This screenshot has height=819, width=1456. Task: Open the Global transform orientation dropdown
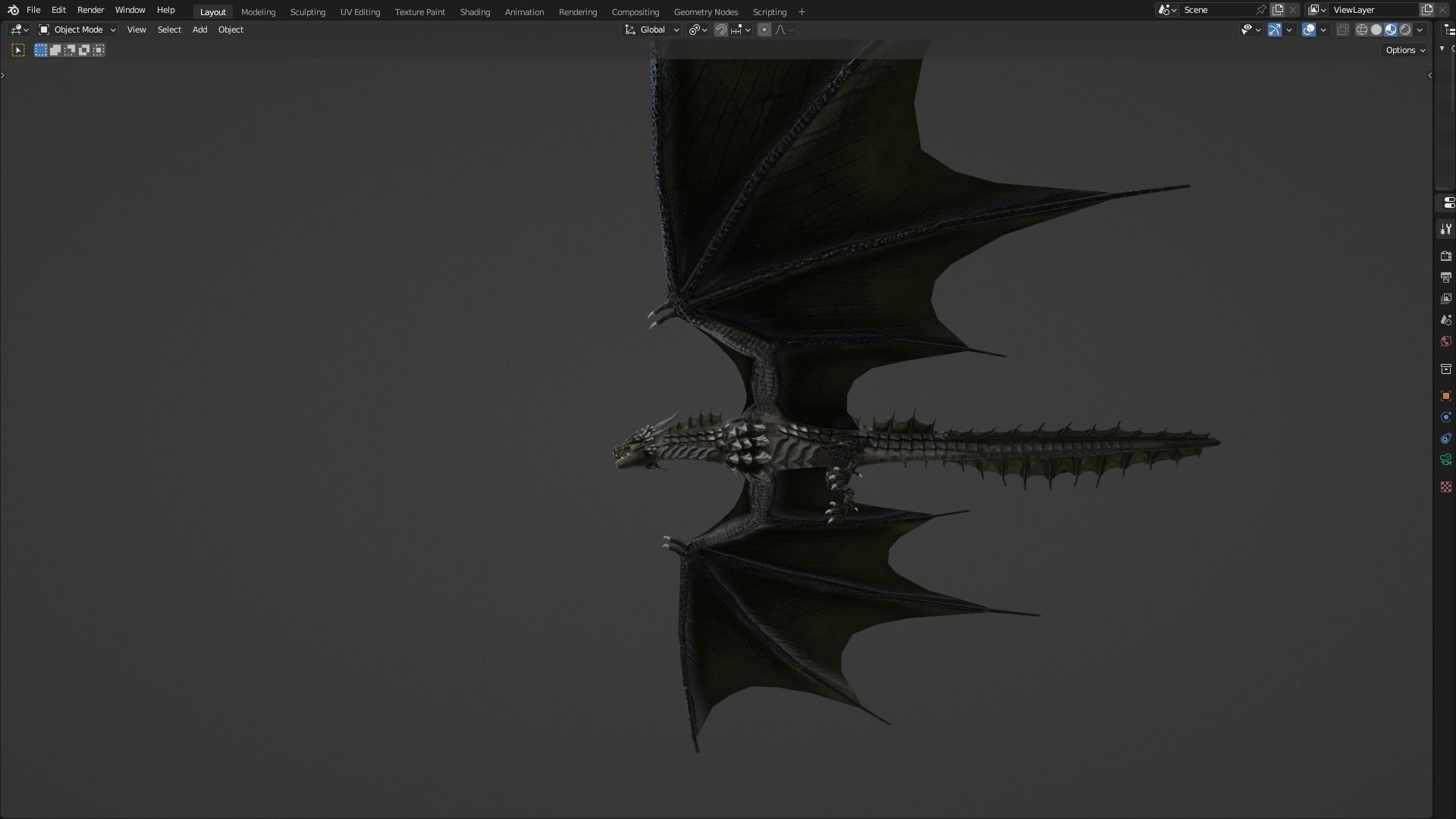coord(651,30)
